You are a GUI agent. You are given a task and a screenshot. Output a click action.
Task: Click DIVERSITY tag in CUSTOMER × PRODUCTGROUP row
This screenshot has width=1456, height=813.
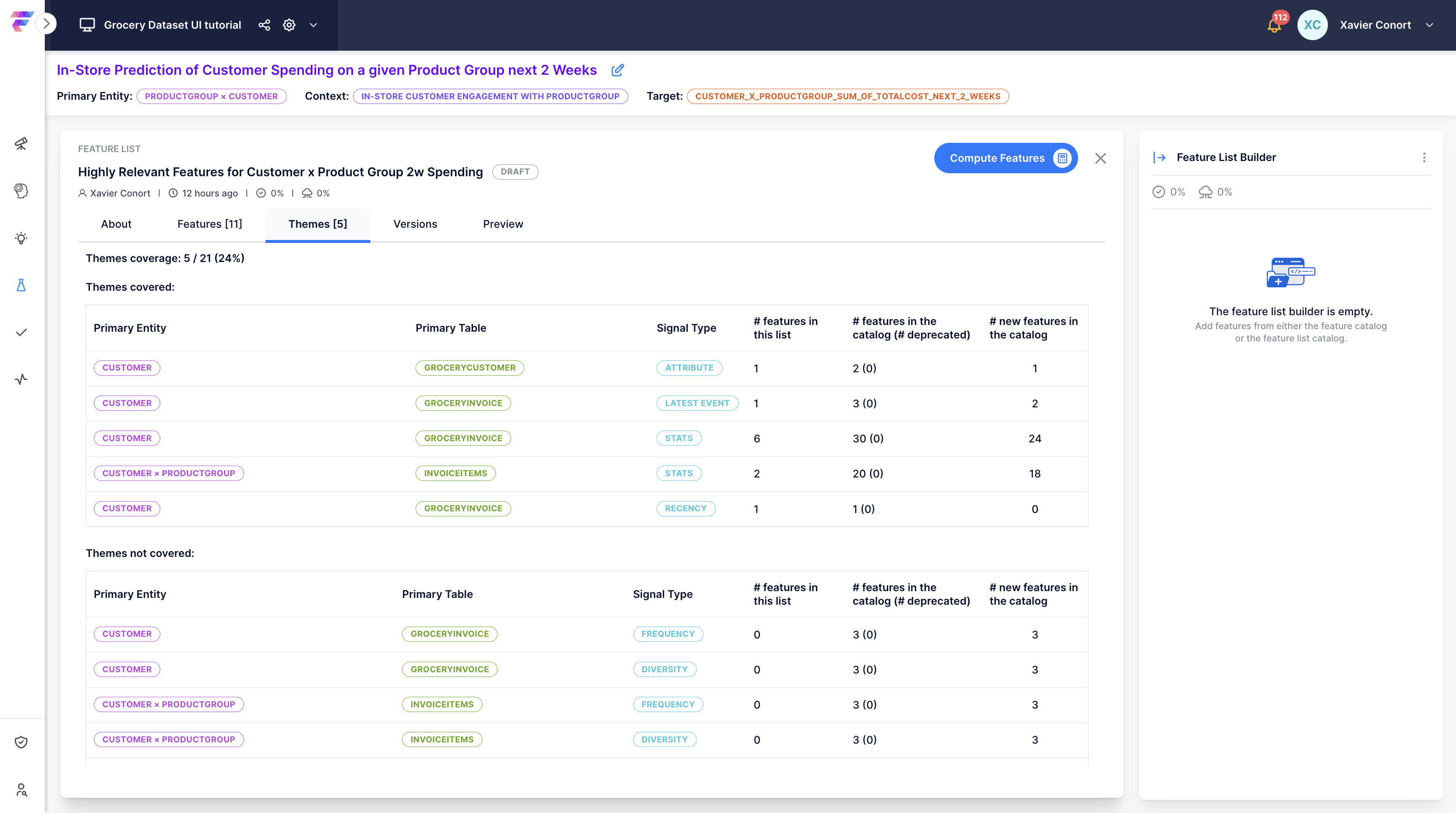click(x=664, y=739)
